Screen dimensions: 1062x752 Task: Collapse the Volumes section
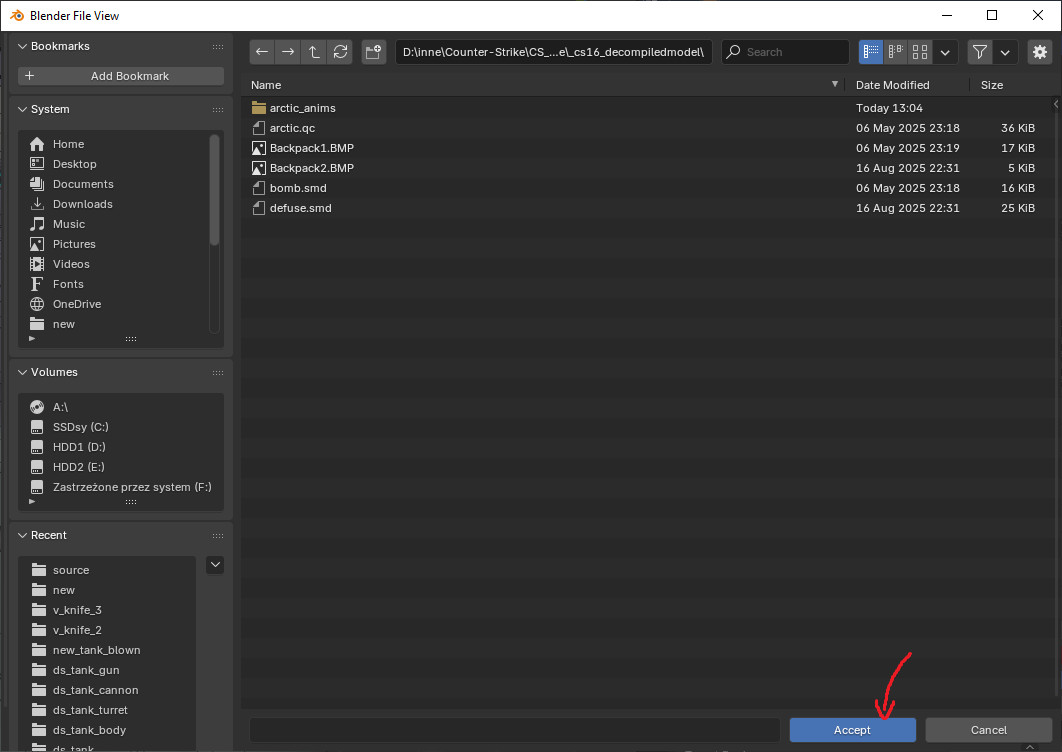22,372
